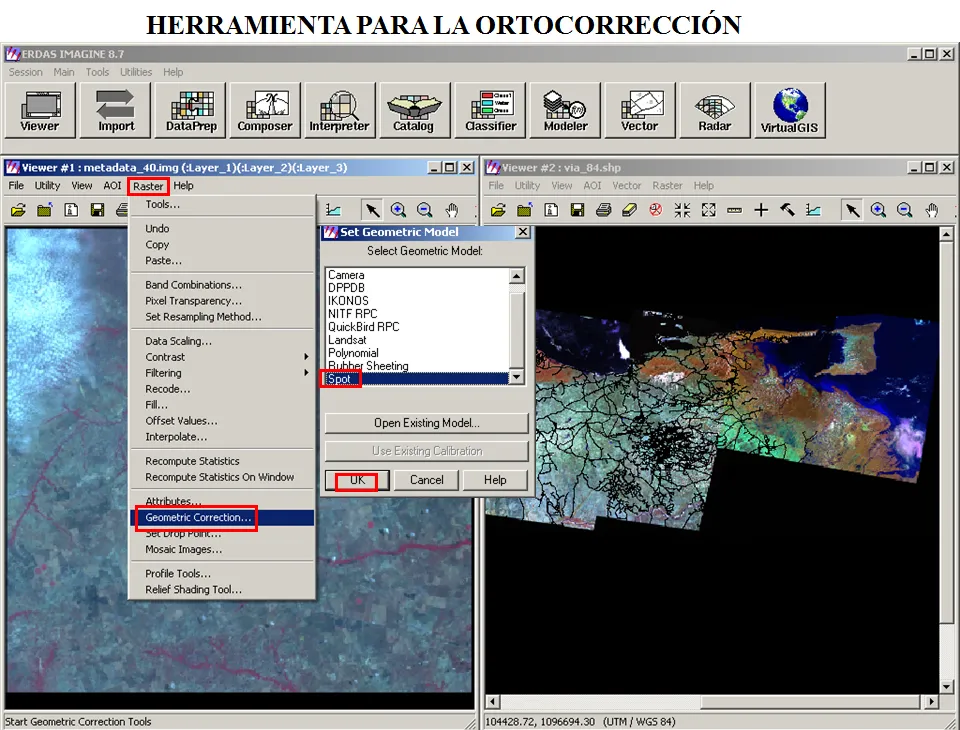Open the Interpreter module
Image resolution: width=960 pixels, height=730 pixels.
pyautogui.click(x=339, y=110)
